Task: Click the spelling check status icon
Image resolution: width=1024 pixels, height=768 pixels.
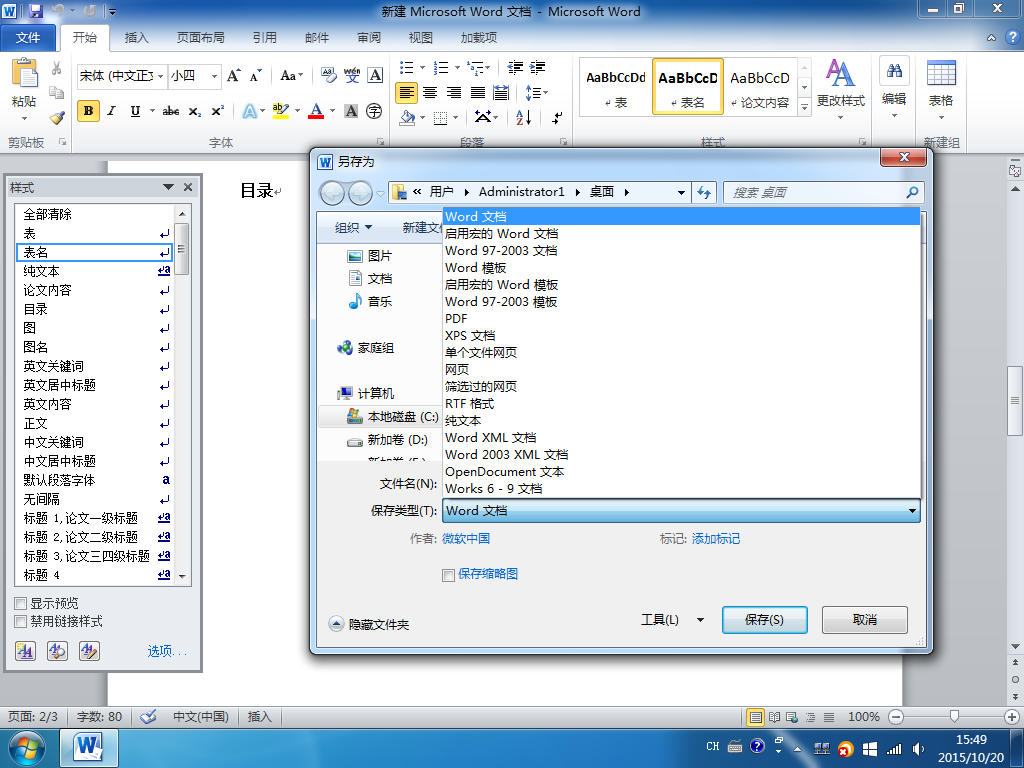Action: (x=149, y=716)
